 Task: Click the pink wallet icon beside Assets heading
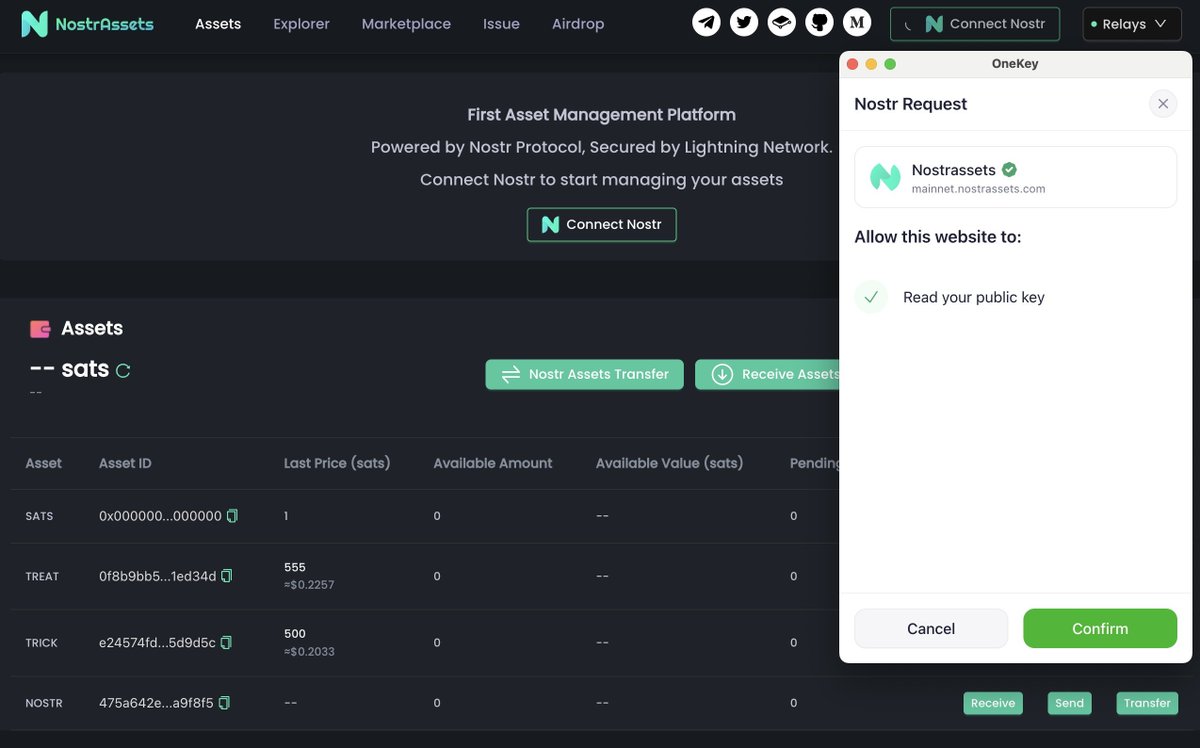(41, 328)
